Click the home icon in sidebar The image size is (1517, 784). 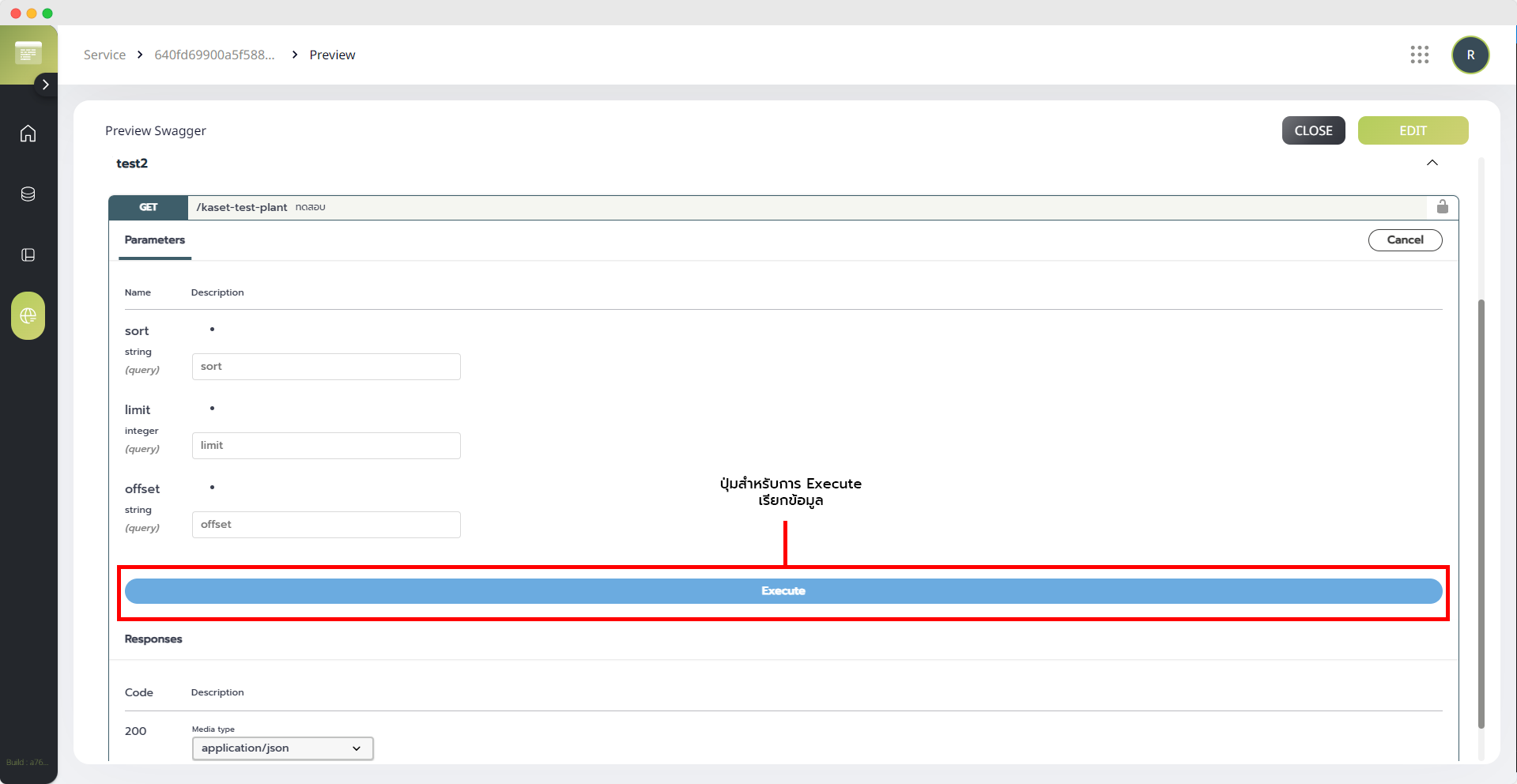(28, 134)
